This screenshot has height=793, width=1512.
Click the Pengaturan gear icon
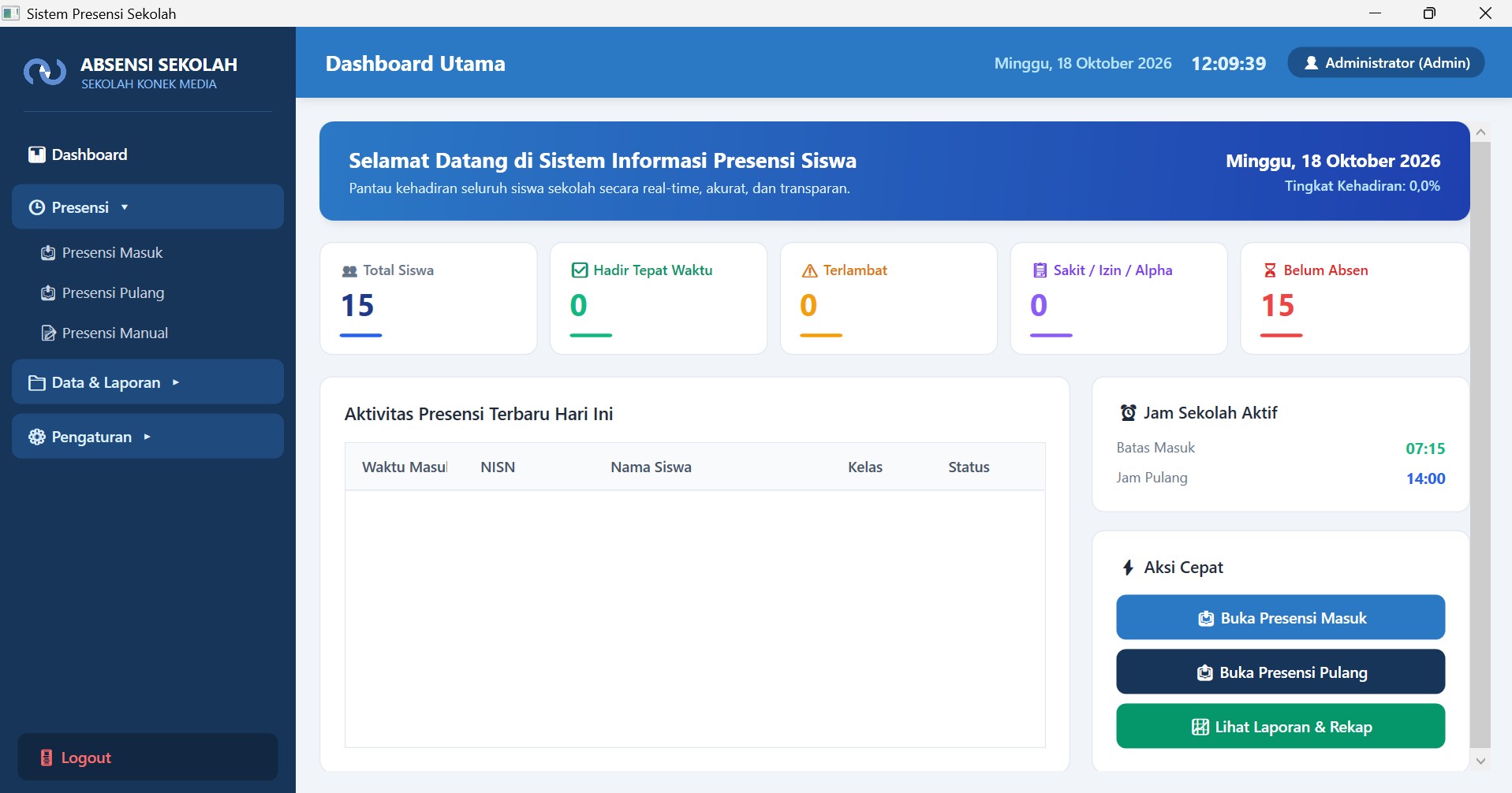coord(36,437)
